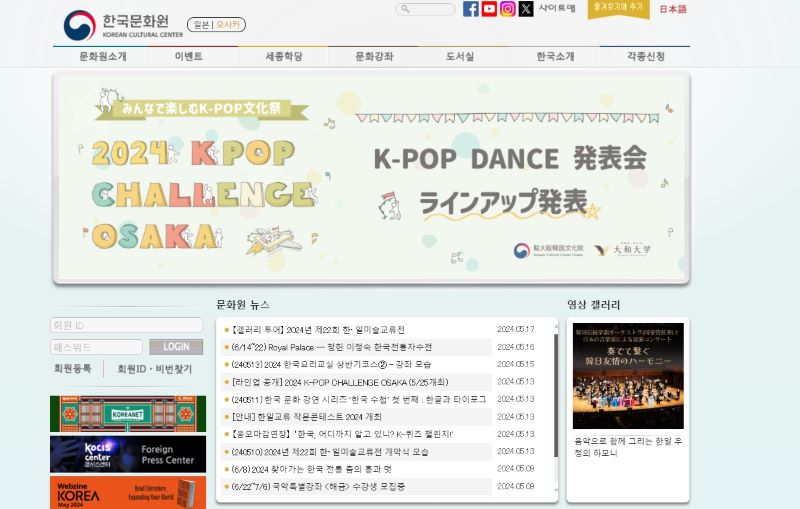Open the 이벤트 menu
The height and width of the screenshot is (509, 800).
[189, 56]
